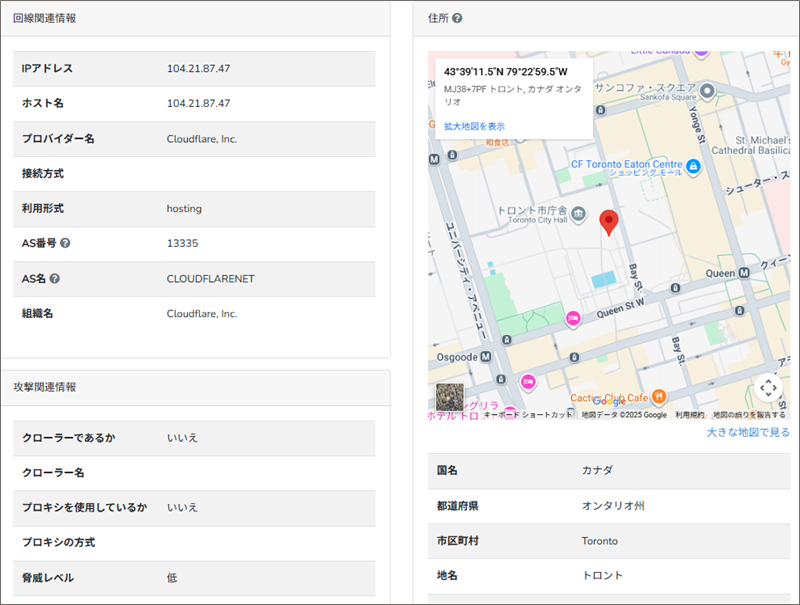Click CF Toronto Eaton Centre shopping icon
The width and height of the screenshot is (800, 605).
[693, 164]
